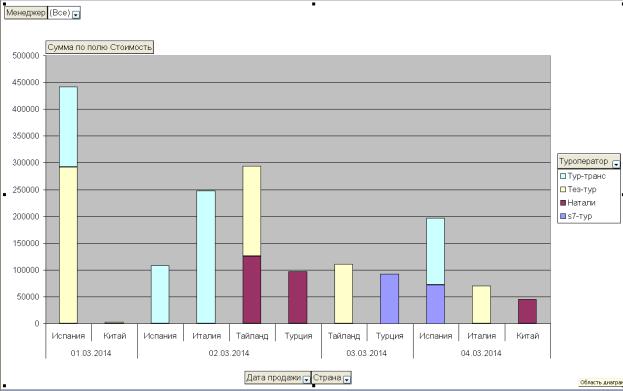The image size is (623, 391).
Task: Open the Страна field dropdown arrow
Action: coord(346,379)
